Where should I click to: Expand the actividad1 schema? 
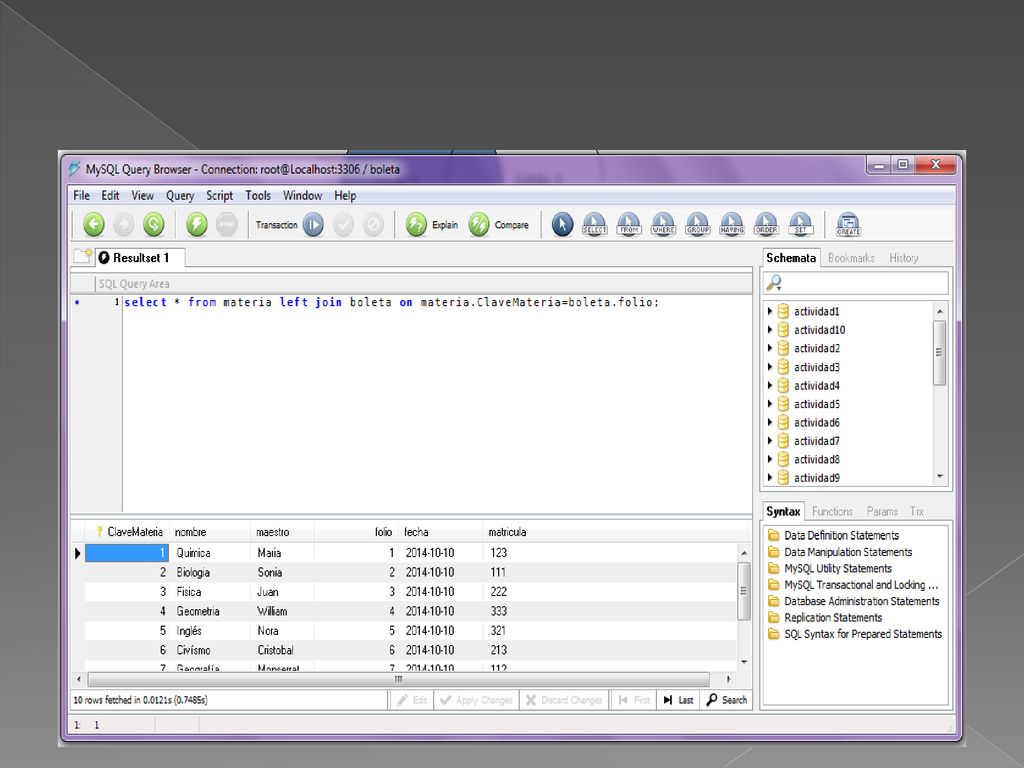[x=770, y=312]
